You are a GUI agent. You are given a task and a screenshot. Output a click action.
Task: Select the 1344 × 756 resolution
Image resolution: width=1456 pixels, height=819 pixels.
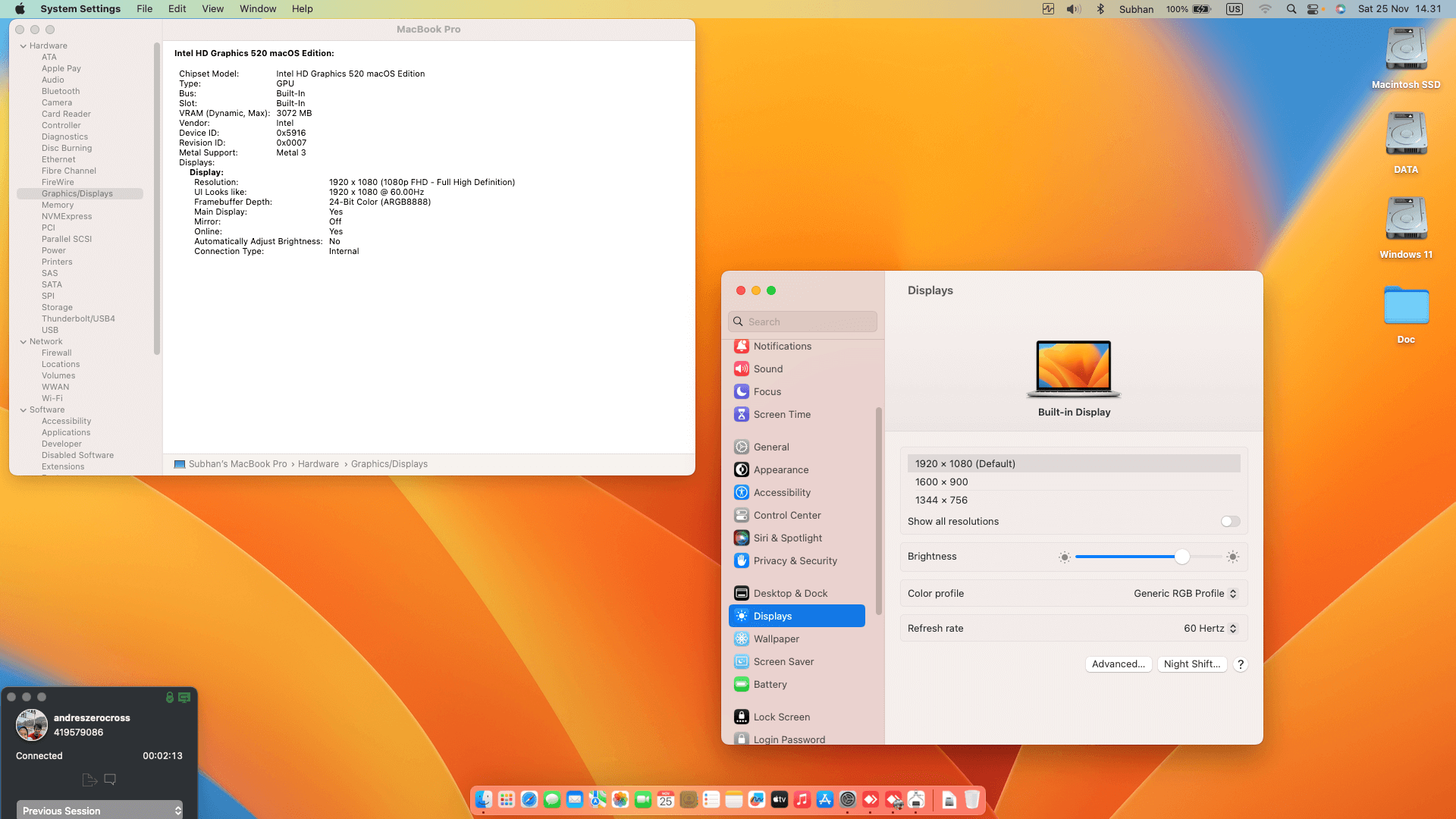1074,500
